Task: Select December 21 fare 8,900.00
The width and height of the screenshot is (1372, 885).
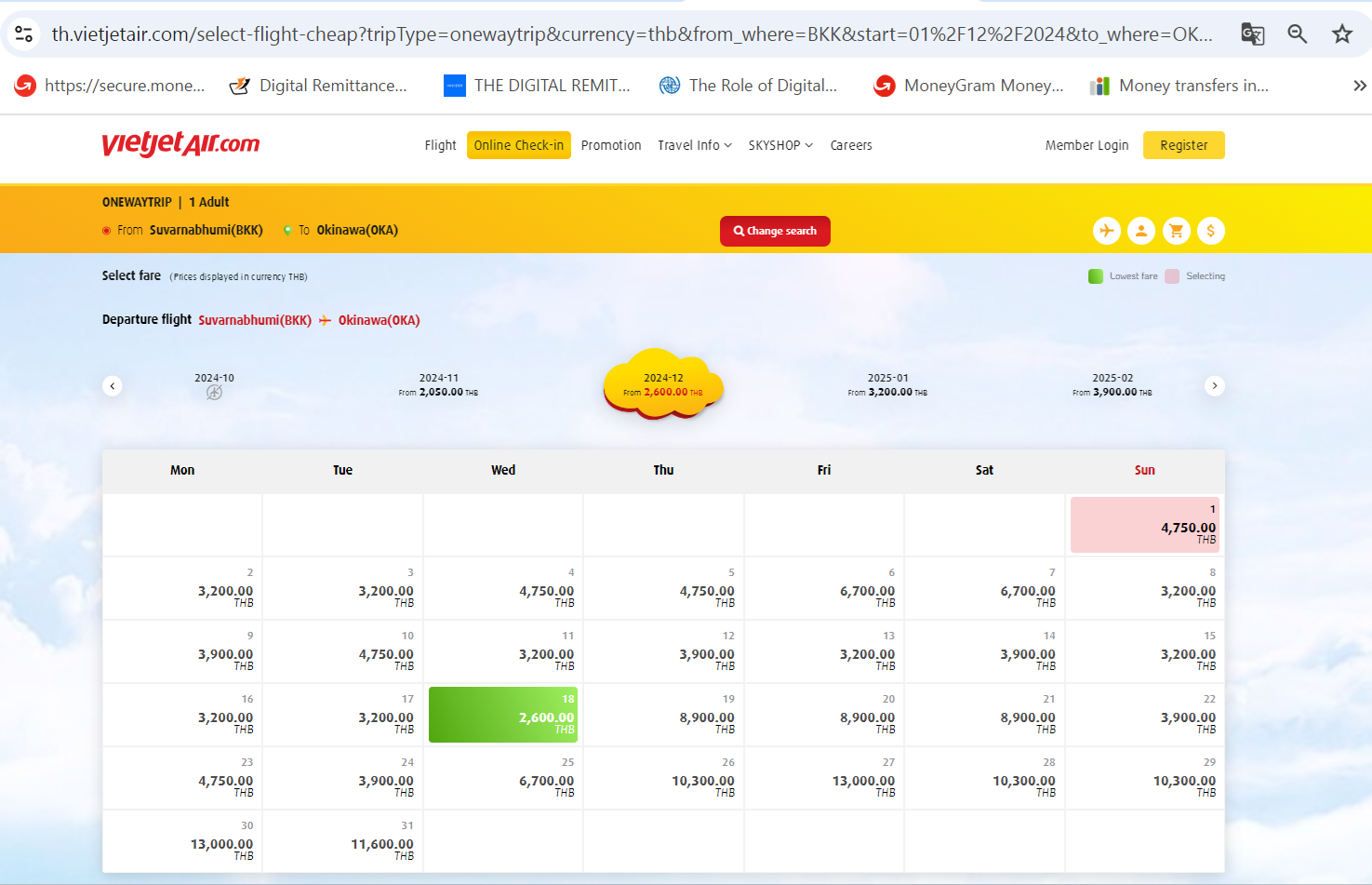Action: pyautogui.click(x=985, y=715)
